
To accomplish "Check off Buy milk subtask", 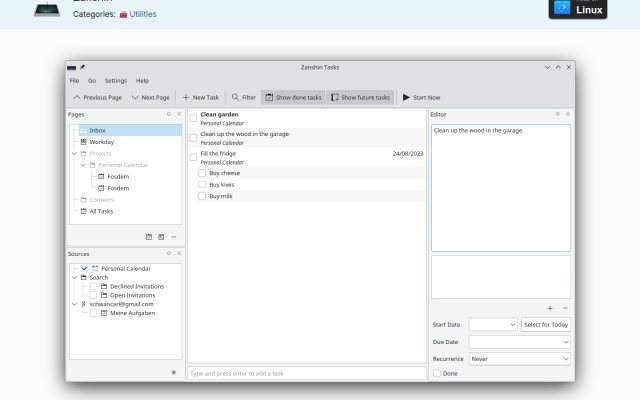I will [202, 196].
